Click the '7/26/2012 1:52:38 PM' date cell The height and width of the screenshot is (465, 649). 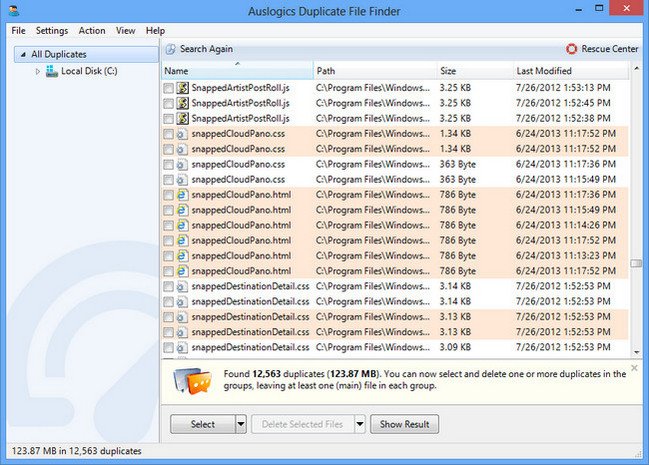[x=563, y=118]
